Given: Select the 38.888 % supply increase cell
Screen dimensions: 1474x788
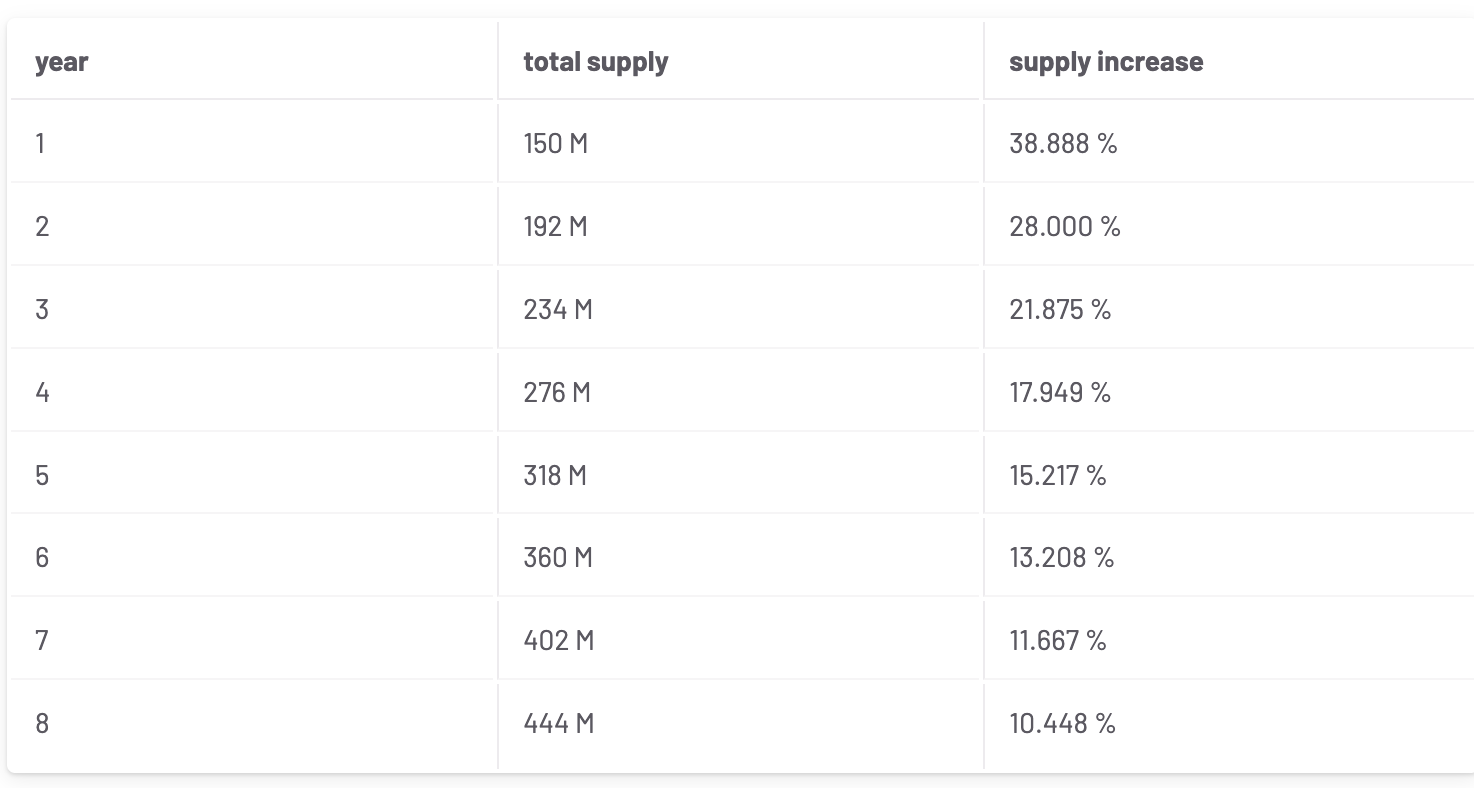Looking at the screenshot, I should (x=1062, y=144).
